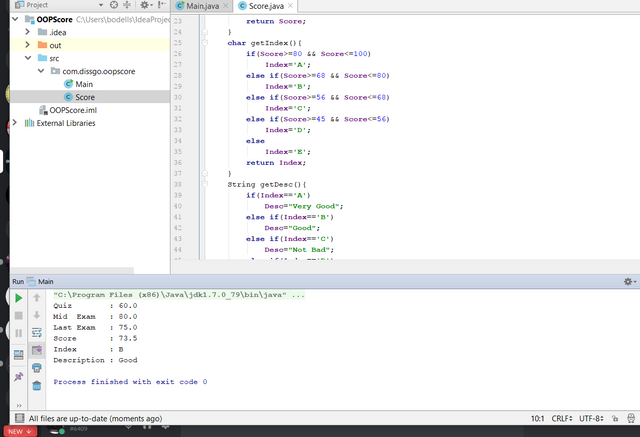The width and height of the screenshot is (640, 437).
Task: Click the red NEW button at bottom left
Action: (x=20, y=431)
